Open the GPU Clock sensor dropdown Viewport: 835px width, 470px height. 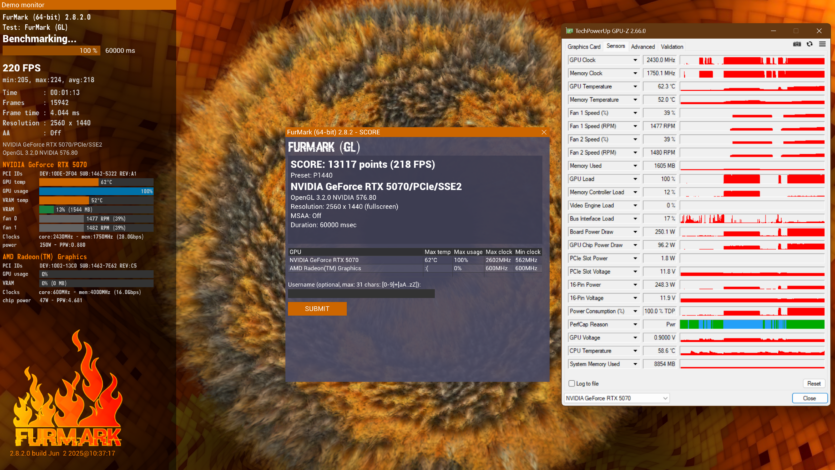(x=635, y=60)
